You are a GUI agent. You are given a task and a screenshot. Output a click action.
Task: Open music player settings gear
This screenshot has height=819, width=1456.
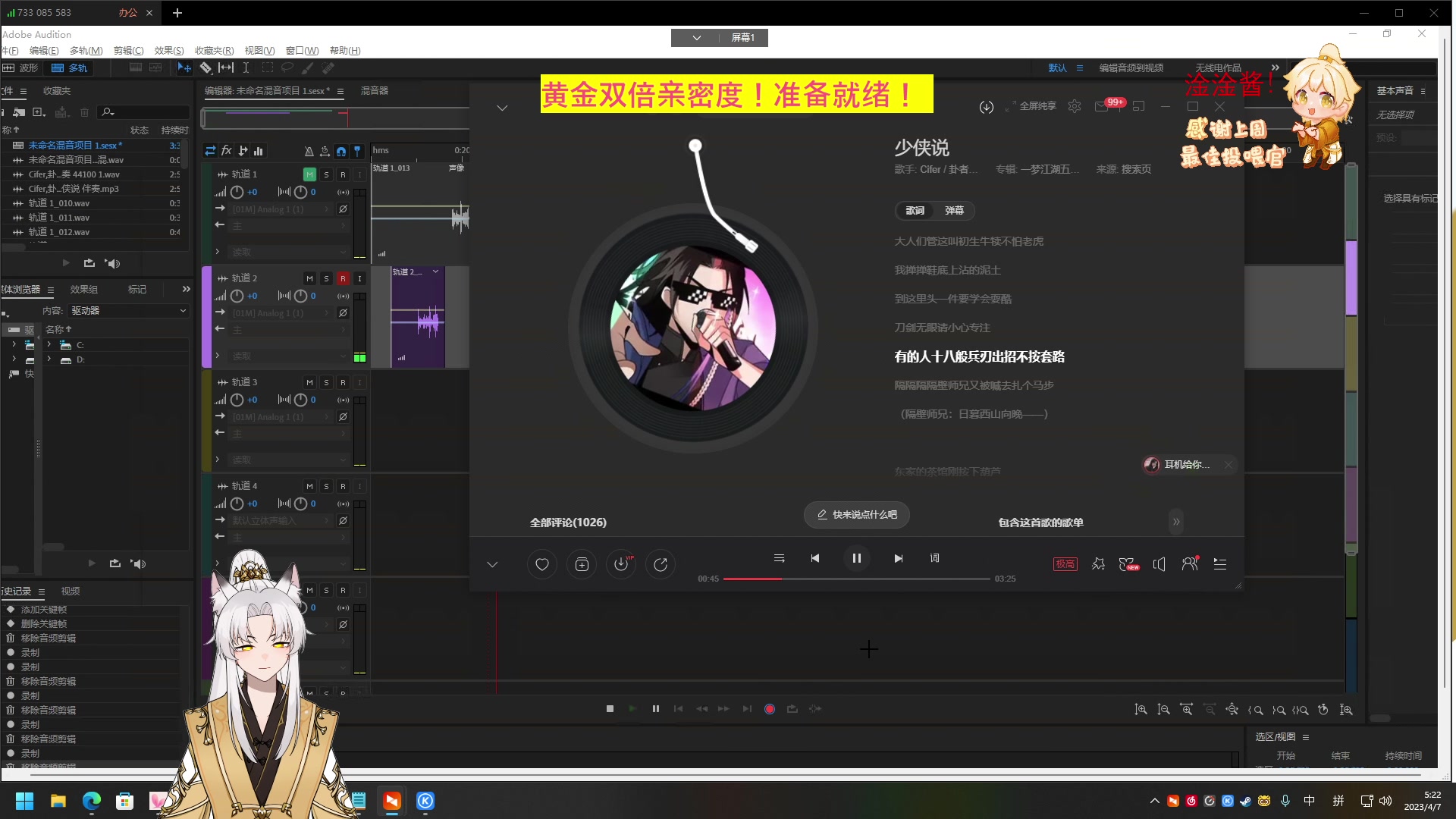click(x=1075, y=106)
